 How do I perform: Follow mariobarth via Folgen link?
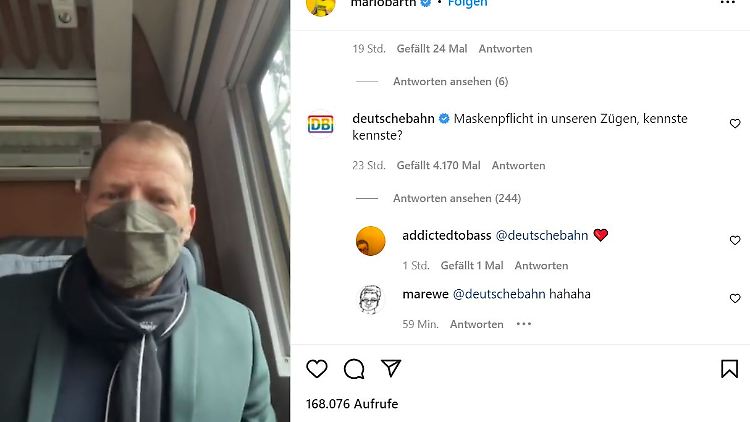pyautogui.click(x=467, y=3)
